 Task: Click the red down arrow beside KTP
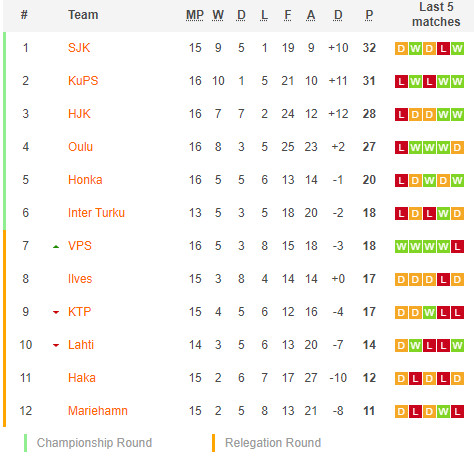(56, 312)
